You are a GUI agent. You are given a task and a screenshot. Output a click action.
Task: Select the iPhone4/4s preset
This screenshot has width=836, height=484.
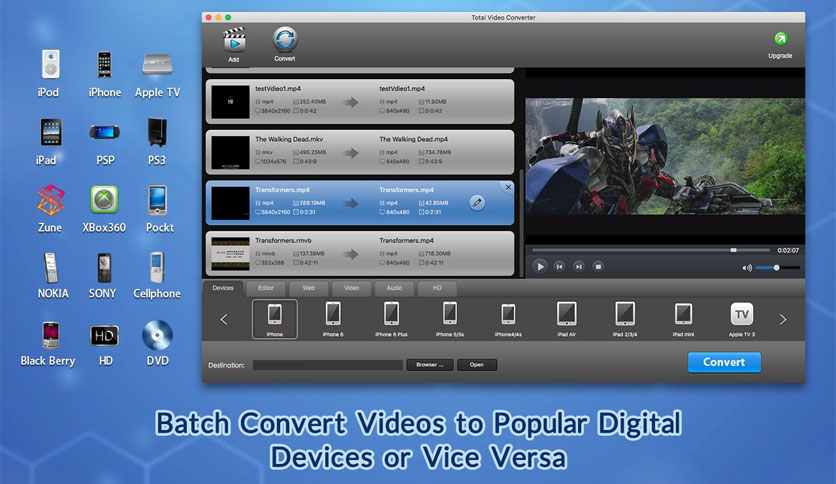coord(508,319)
